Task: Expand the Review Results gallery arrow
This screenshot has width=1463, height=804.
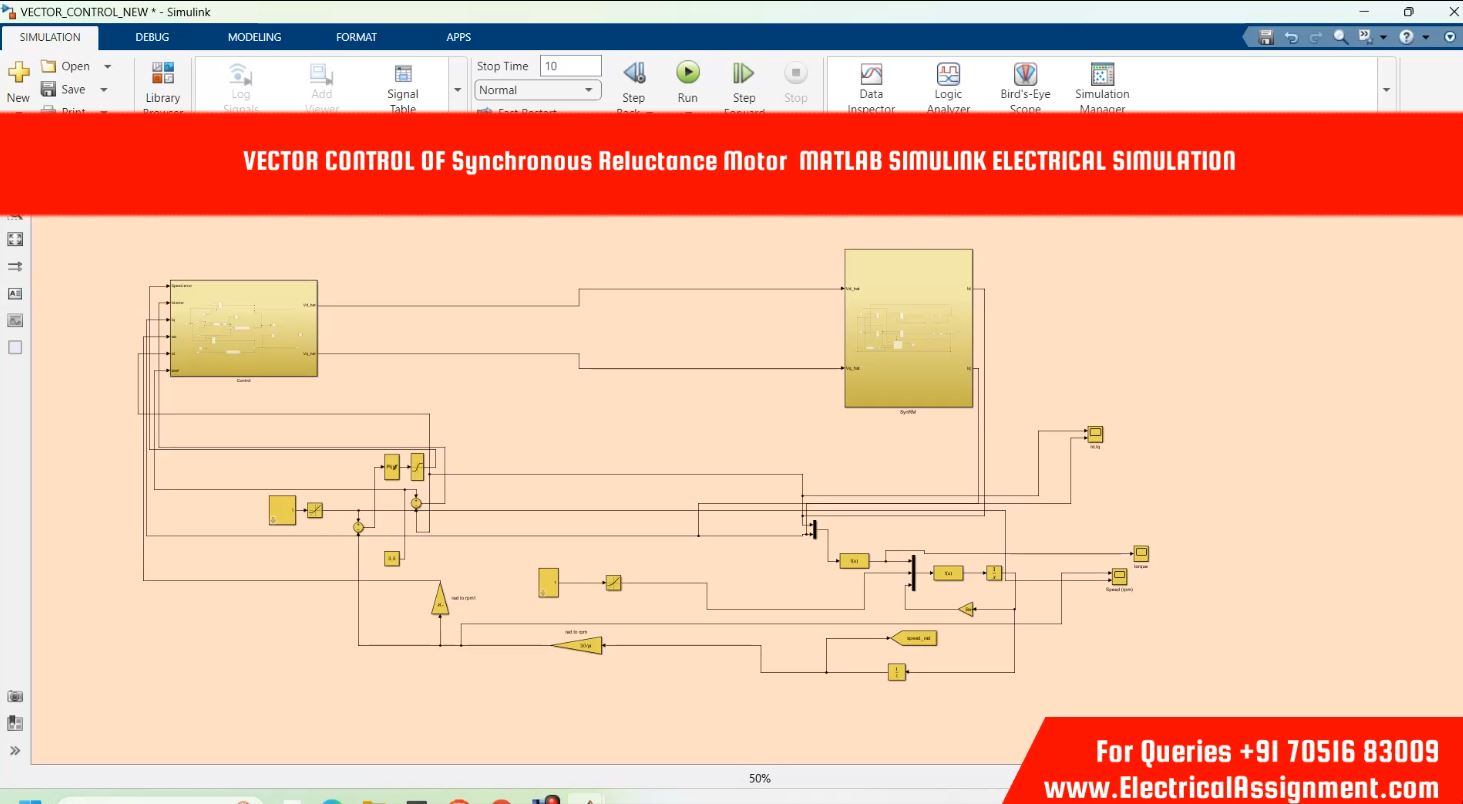Action: click(x=1386, y=90)
